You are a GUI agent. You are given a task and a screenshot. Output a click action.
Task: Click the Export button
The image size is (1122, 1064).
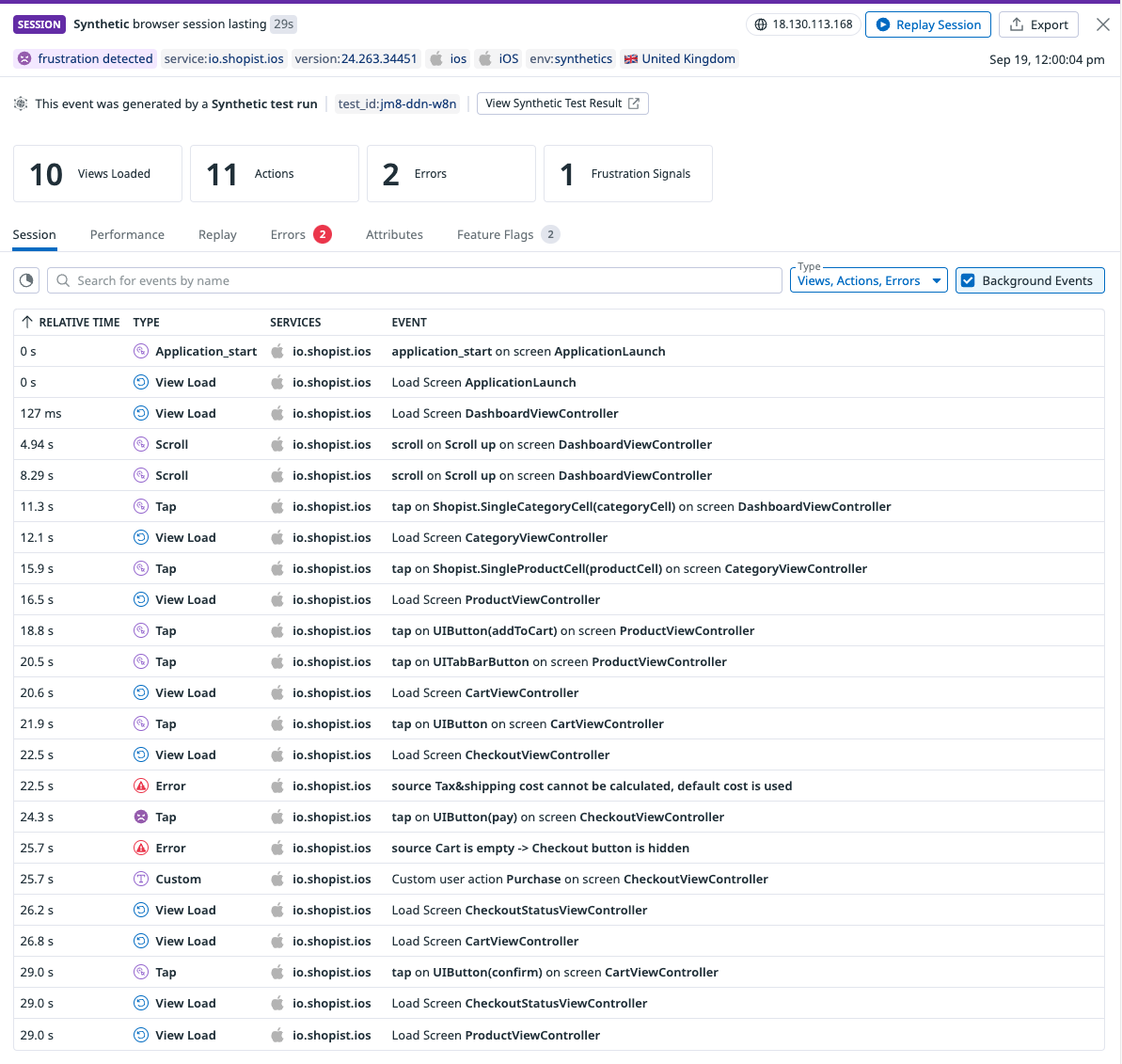(1038, 24)
